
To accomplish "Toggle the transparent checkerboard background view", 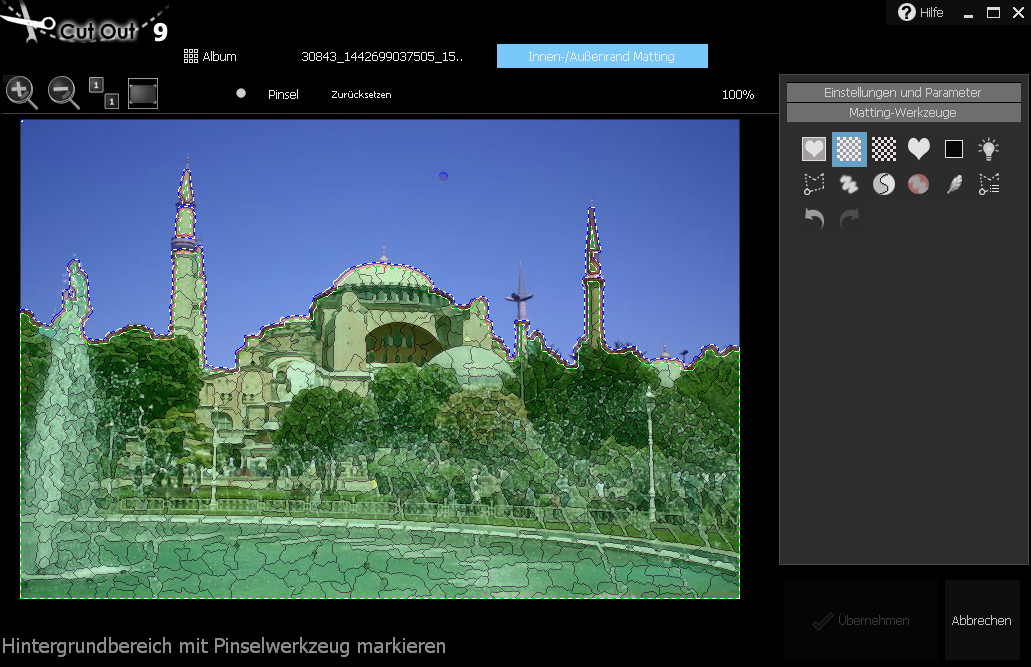I will pos(849,149).
